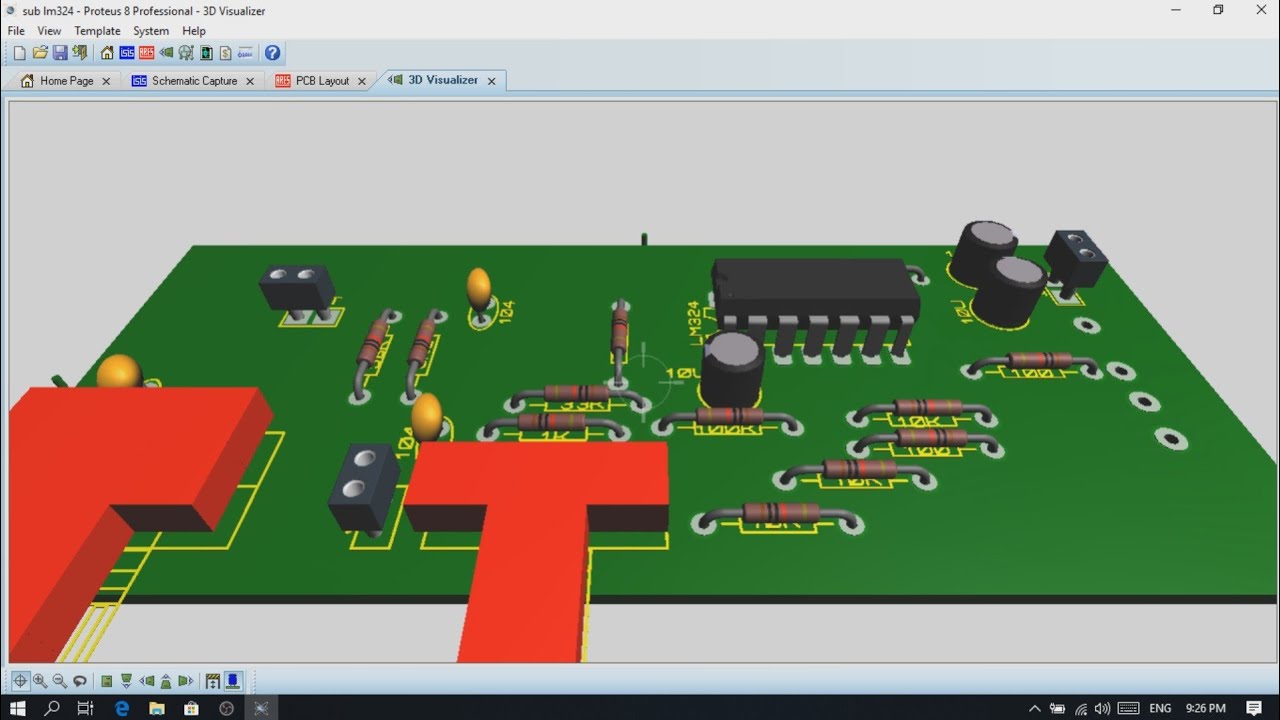Launch PCB Layout with the ARES toolbar icon
Viewport: 1280px width, 720px height.
[x=146, y=53]
